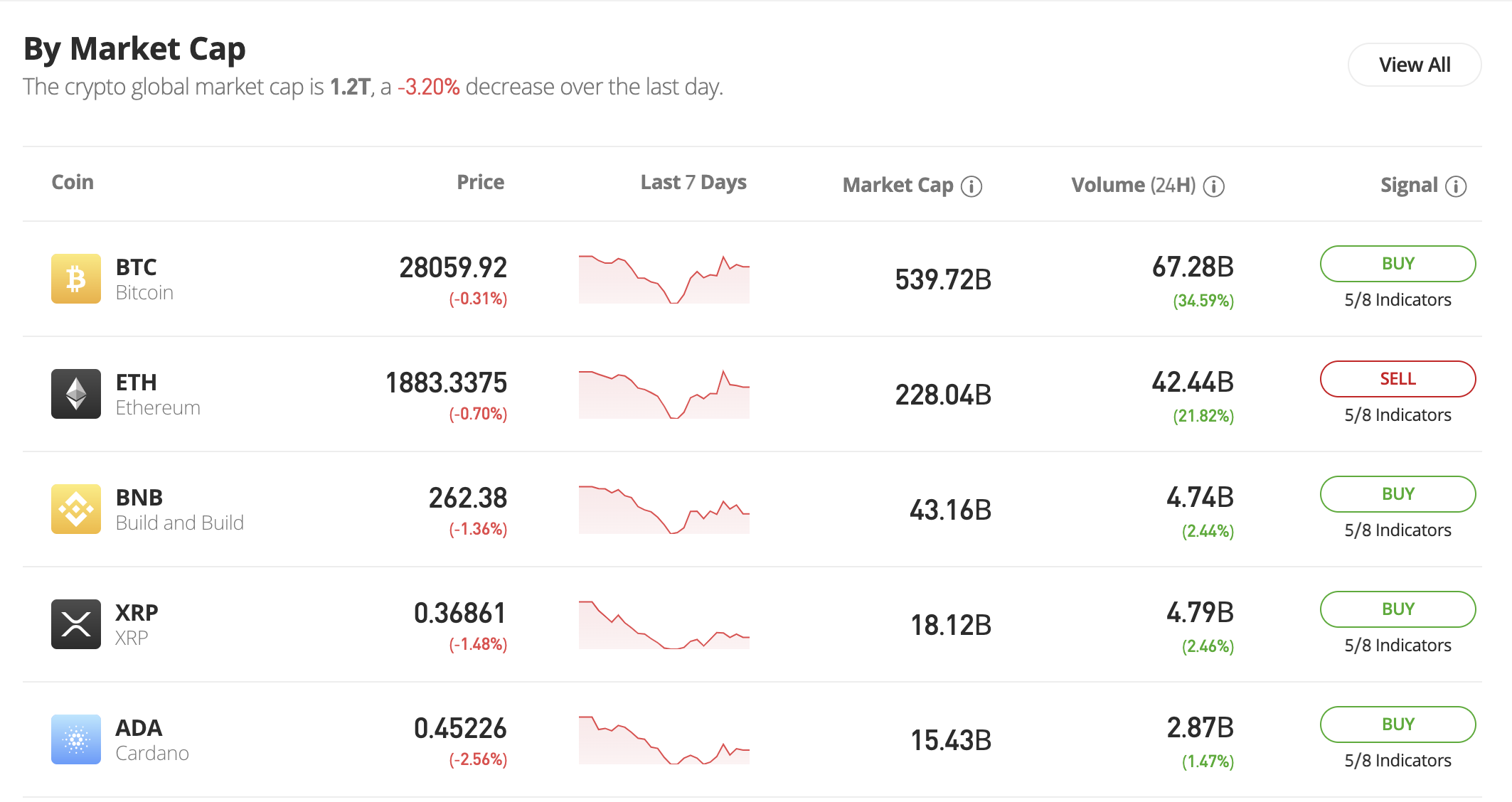Click the BUY signal button for BTC
The image size is (1512, 802).
point(1398,264)
